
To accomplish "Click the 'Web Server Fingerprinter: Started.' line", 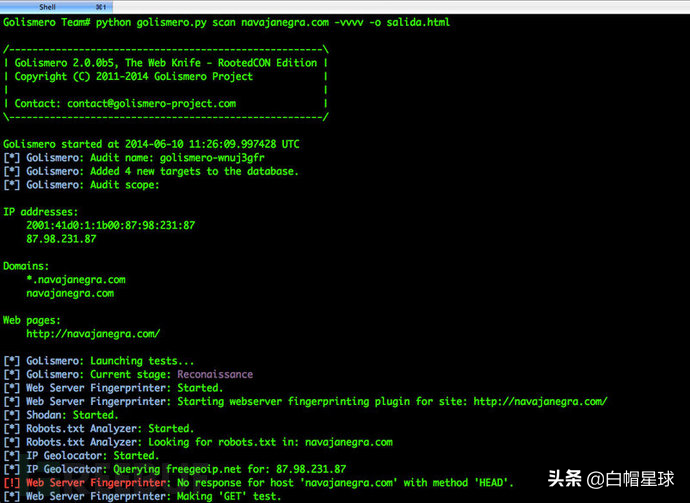I will [x=113, y=388].
